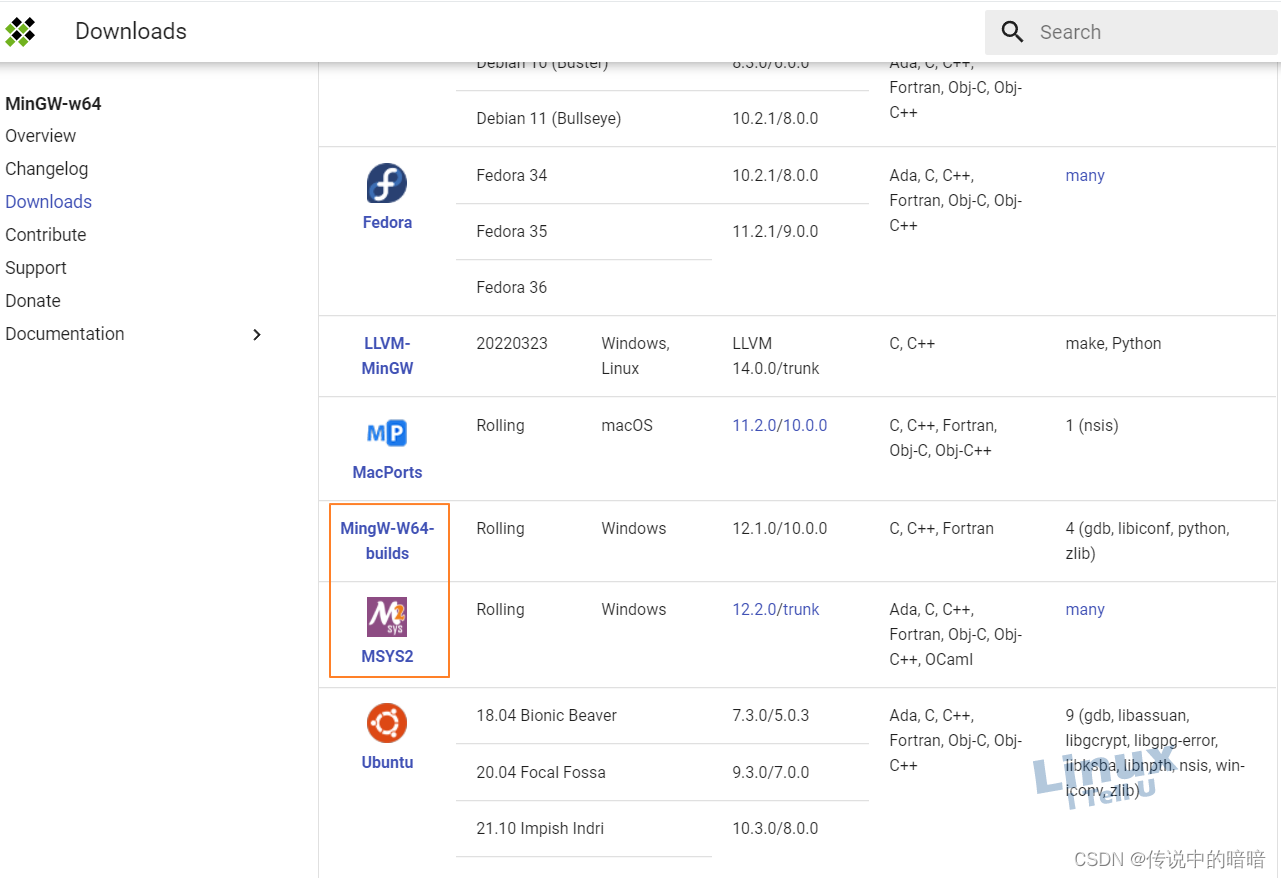Select the '4 (gdb, libiconf, python, zlib)' cell
The width and height of the screenshot is (1281, 878).
point(1148,541)
